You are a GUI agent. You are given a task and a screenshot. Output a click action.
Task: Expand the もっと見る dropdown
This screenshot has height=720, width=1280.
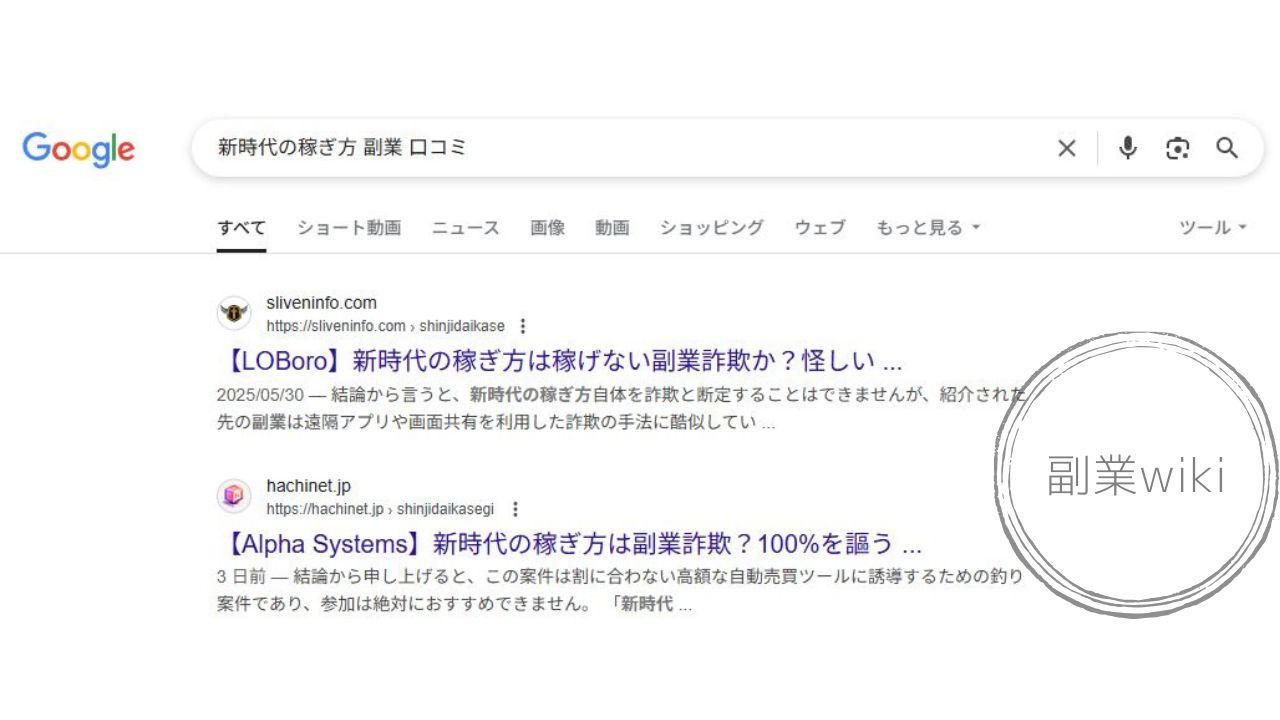click(x=927, y=228)
